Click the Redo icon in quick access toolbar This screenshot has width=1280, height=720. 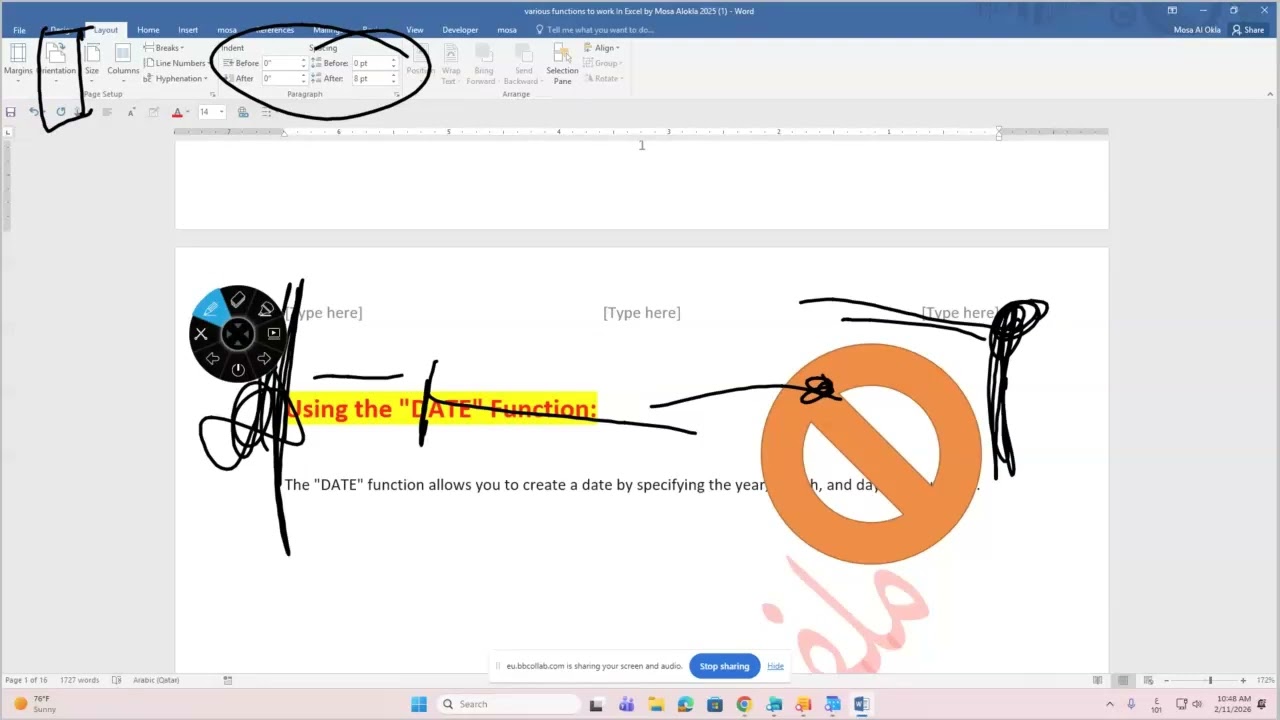pyautogui.click(x=61, y=112)
